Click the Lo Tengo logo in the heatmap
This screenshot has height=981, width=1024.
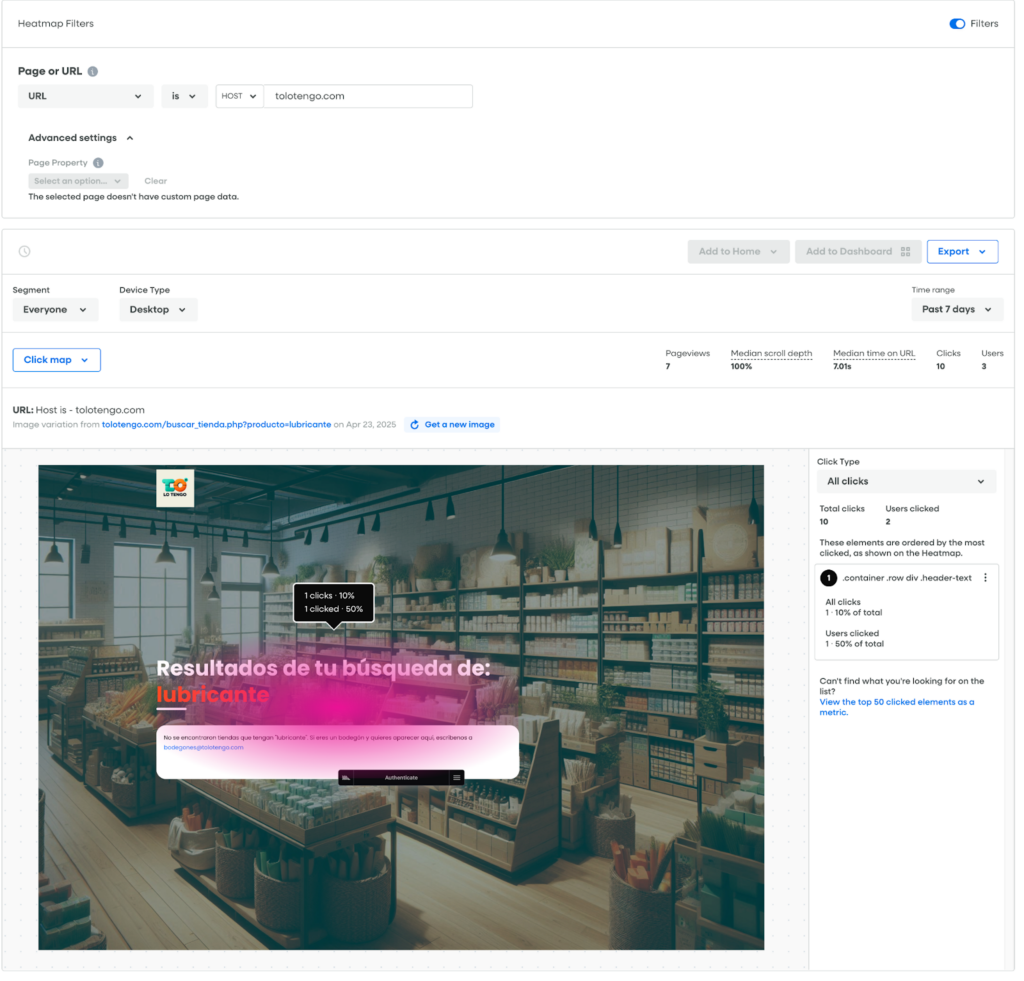pos(175,488)
